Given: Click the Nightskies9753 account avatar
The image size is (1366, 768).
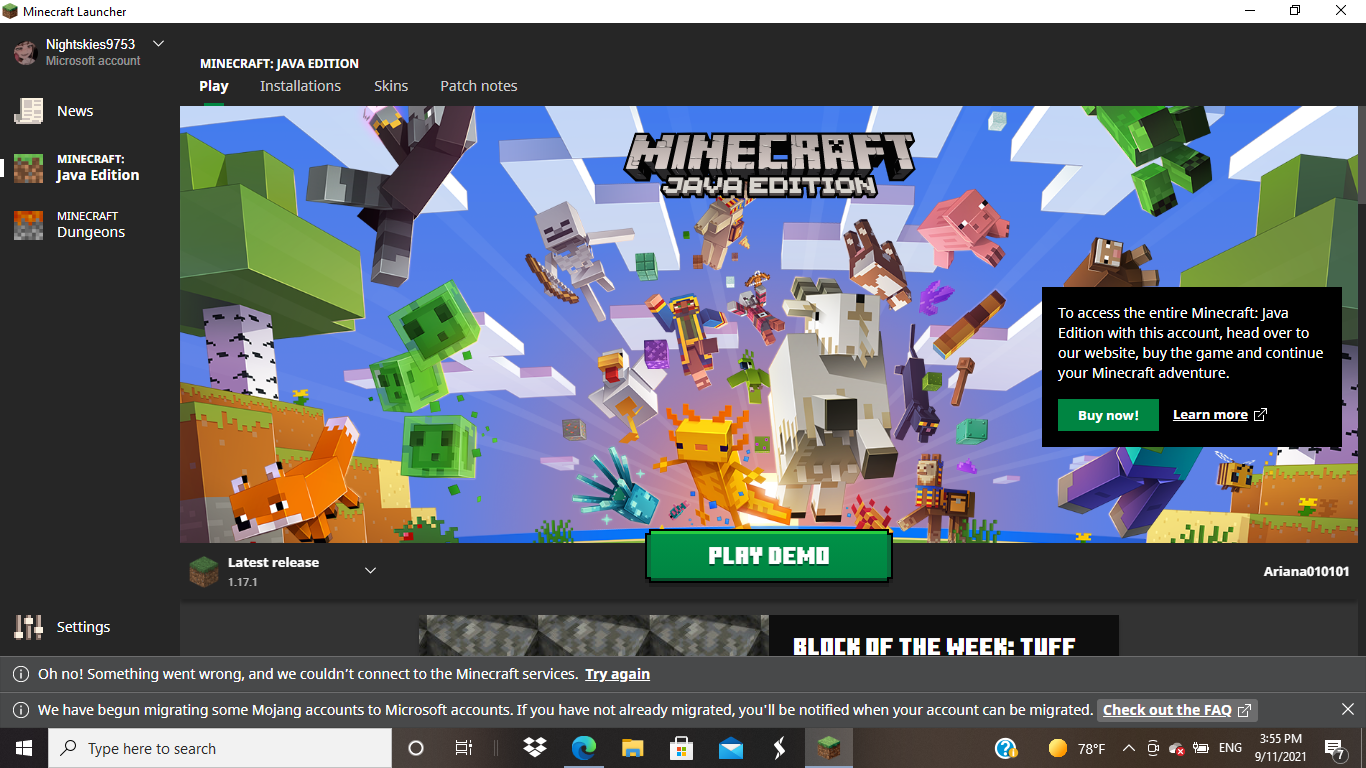Looking at the screenshot, I should tap(26, 52).
